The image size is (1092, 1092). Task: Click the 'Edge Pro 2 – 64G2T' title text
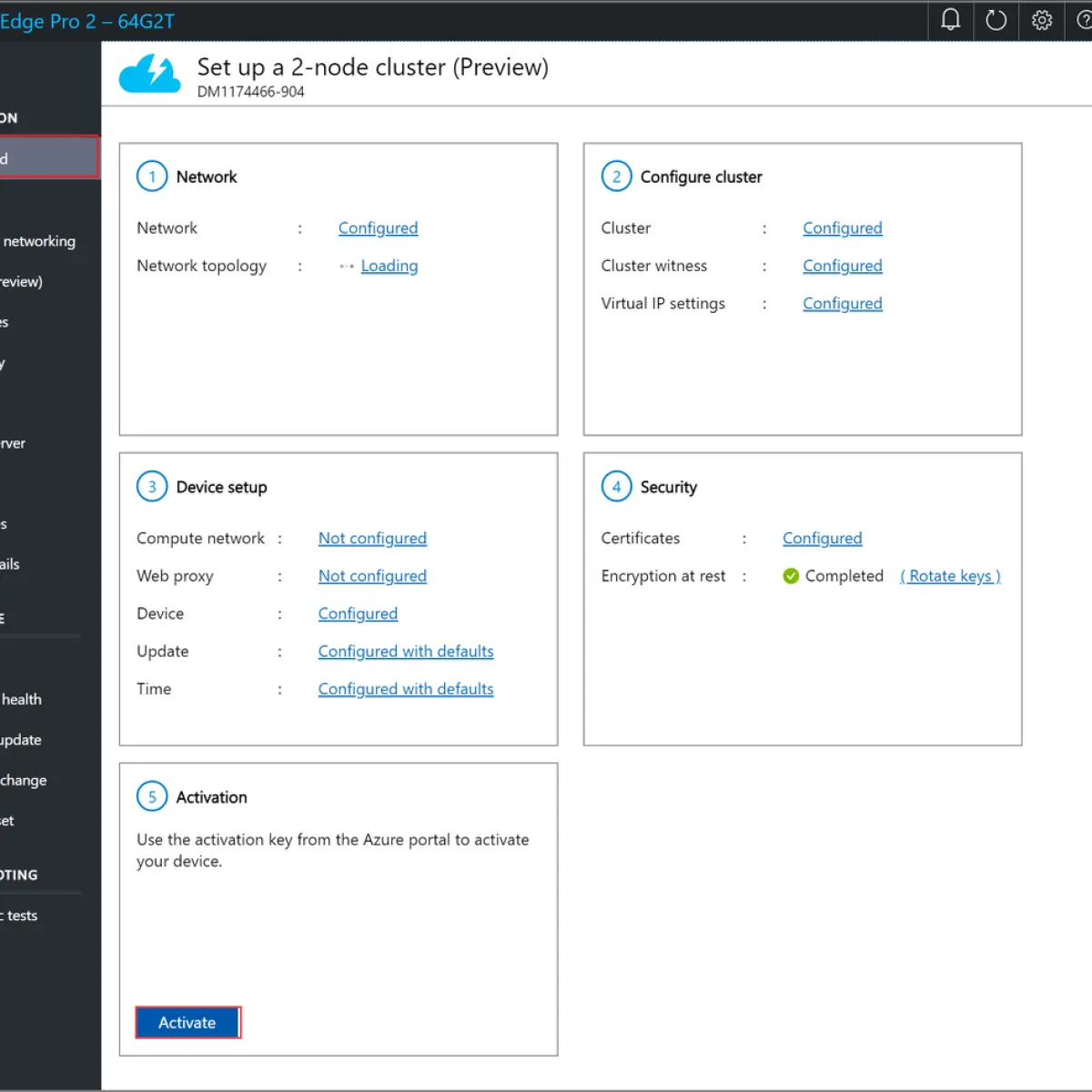click(87, 21)
